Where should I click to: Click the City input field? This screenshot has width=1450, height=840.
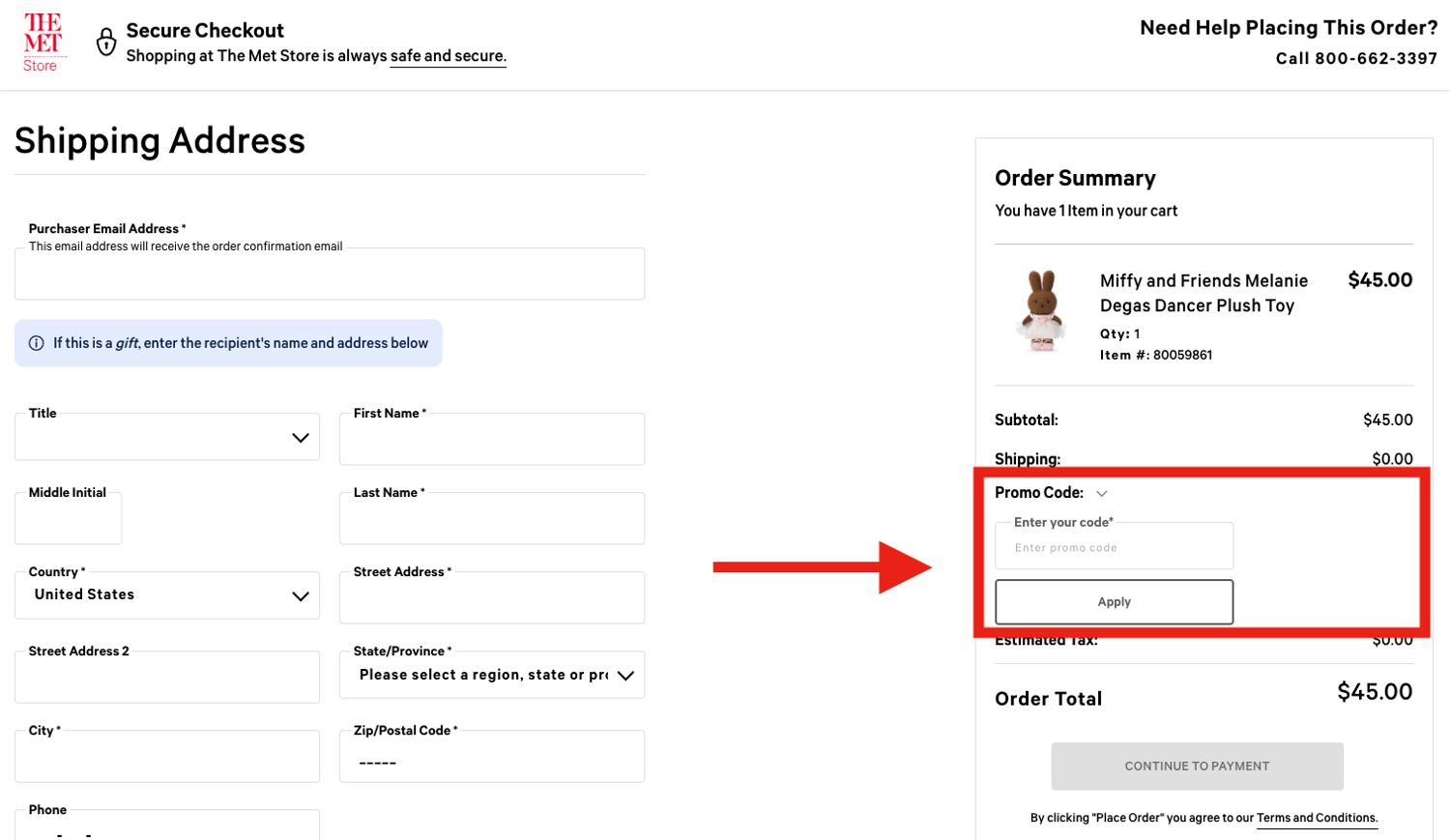[166, 759]
